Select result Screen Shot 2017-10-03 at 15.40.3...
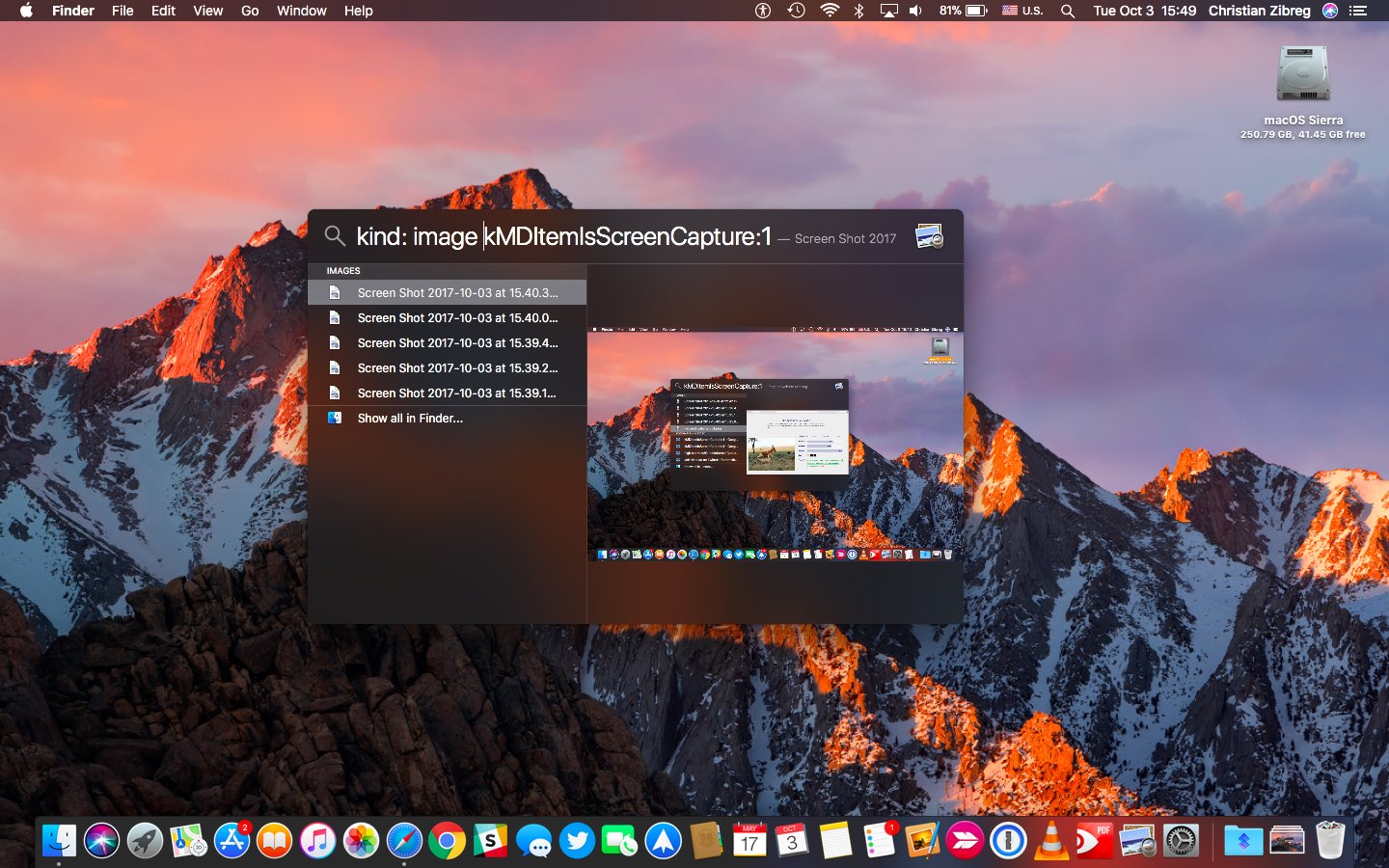 tap(447, 292)
